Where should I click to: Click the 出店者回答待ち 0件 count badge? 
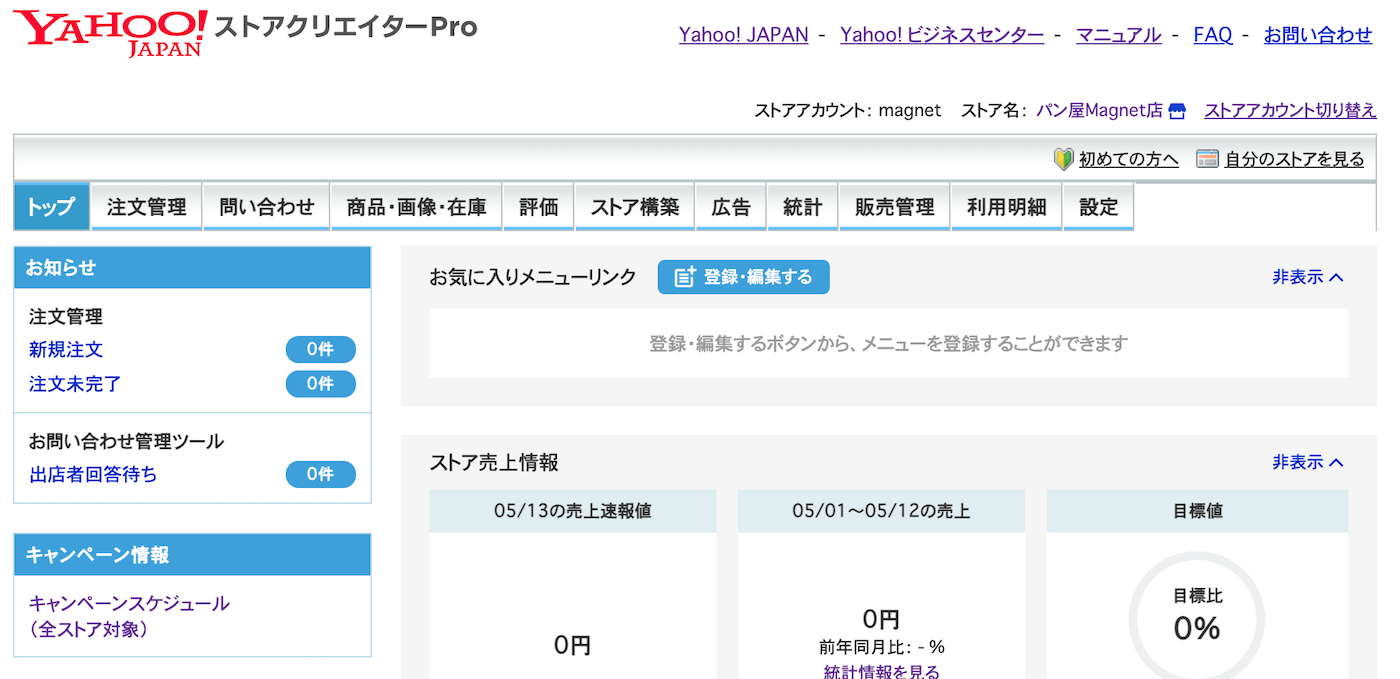pyautogui.click(x=321, y=475)
